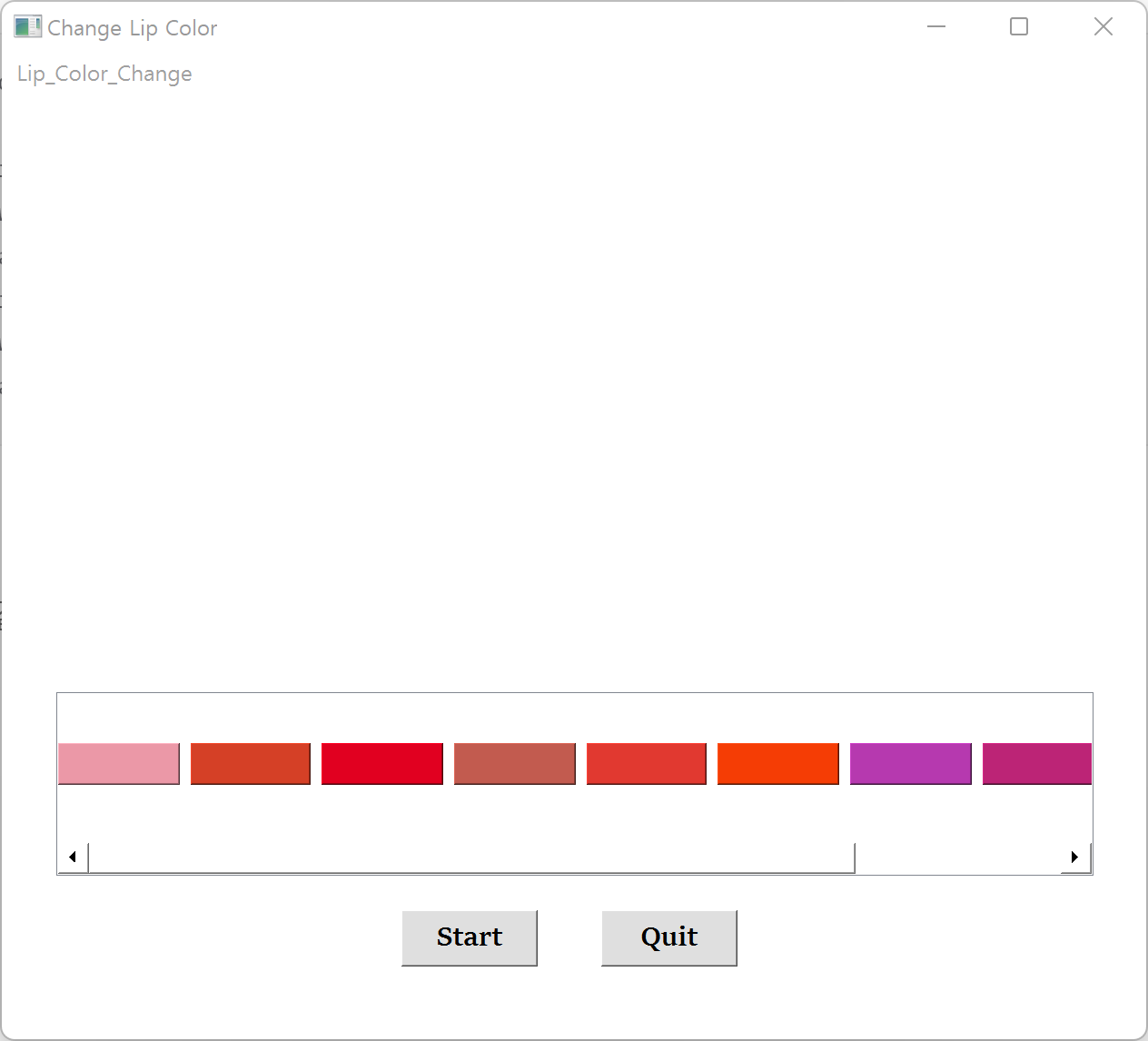Select the purple magenta lipstick color
Viewport: 1148px width, 1041px height.
(x=910, y=764)
